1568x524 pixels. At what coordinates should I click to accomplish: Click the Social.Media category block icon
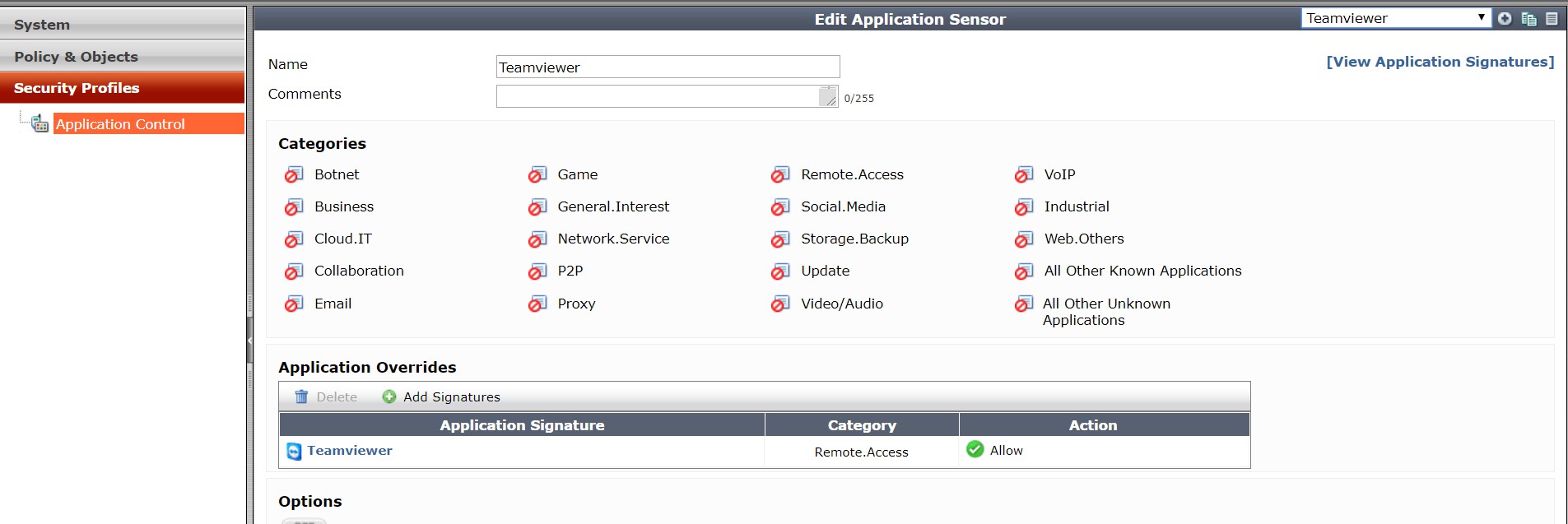point(780,207)
